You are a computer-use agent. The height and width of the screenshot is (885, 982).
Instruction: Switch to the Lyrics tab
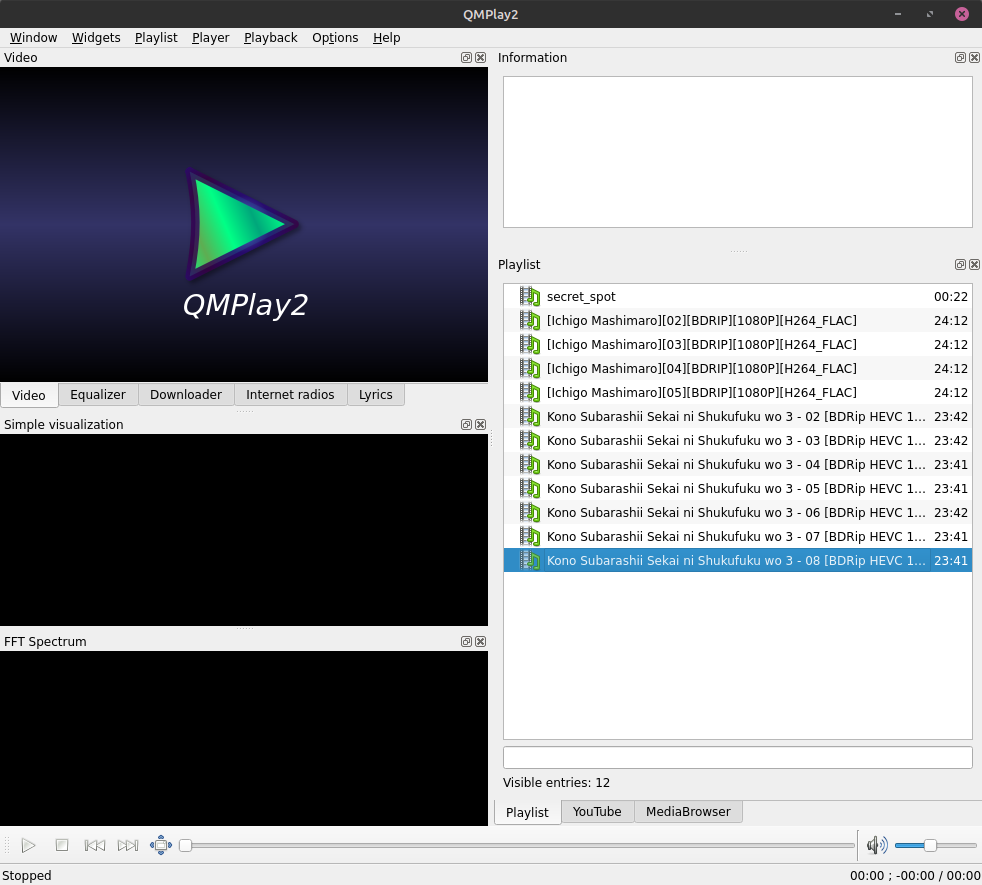(x=375, y=395)
